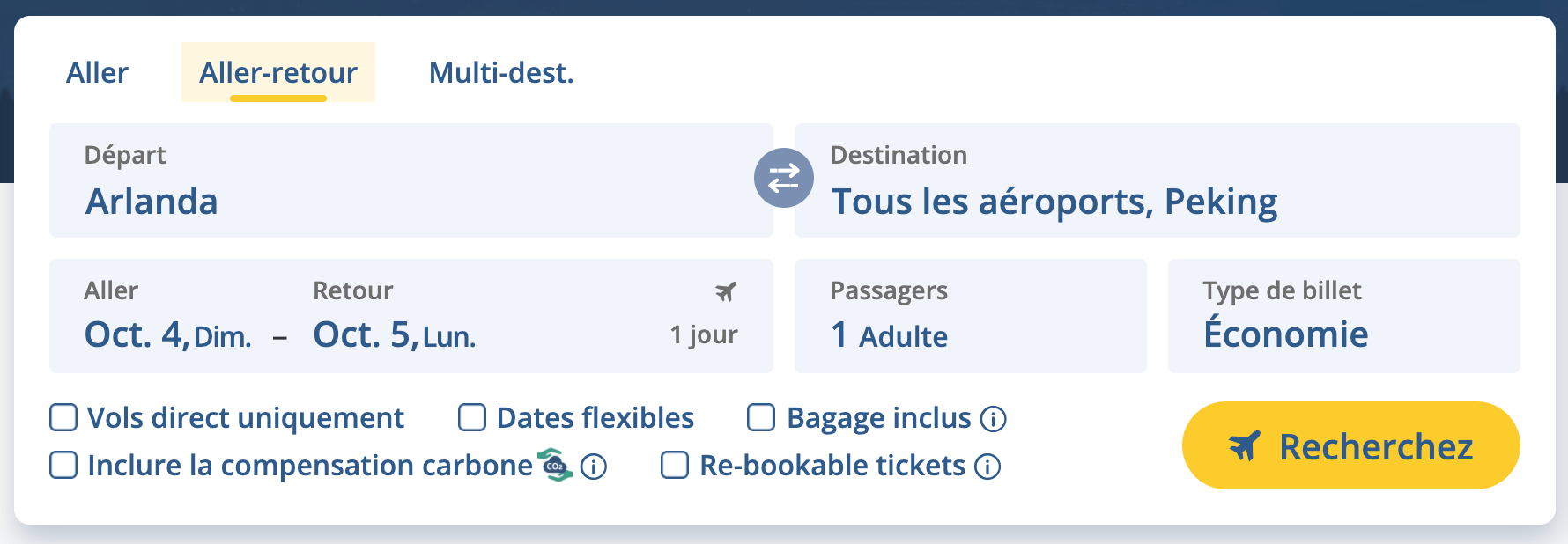Click the Destination field showing Peking

click(1157, 180)
